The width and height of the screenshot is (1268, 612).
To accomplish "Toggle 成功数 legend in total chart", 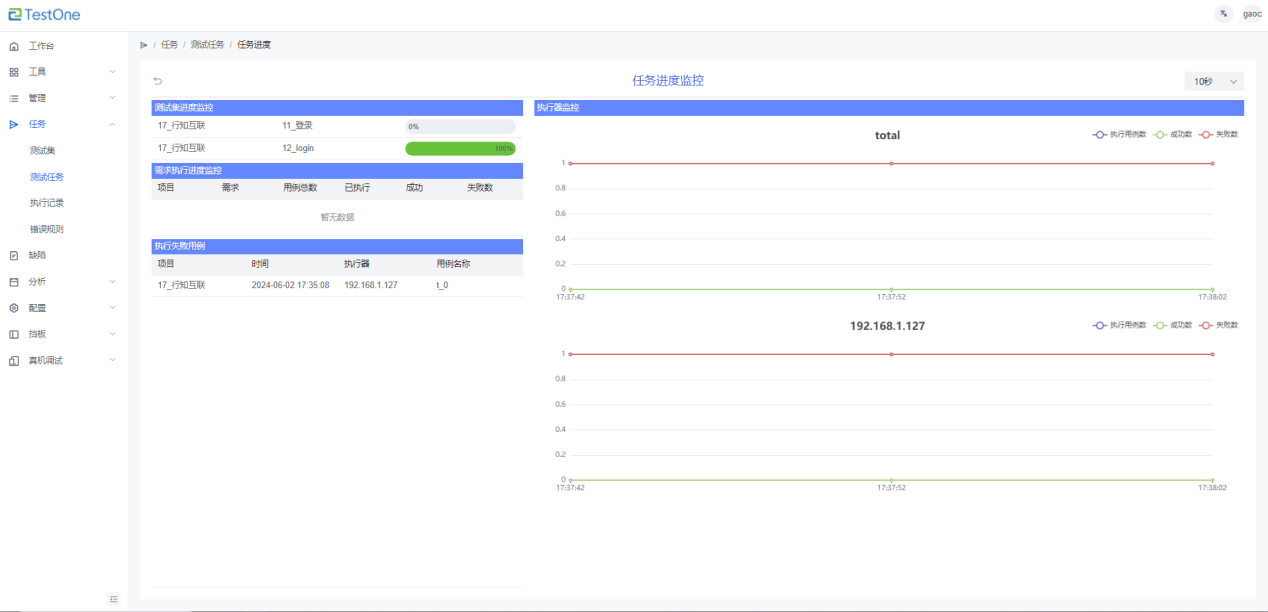I will pyautogui.click(x=1172, y=134).
